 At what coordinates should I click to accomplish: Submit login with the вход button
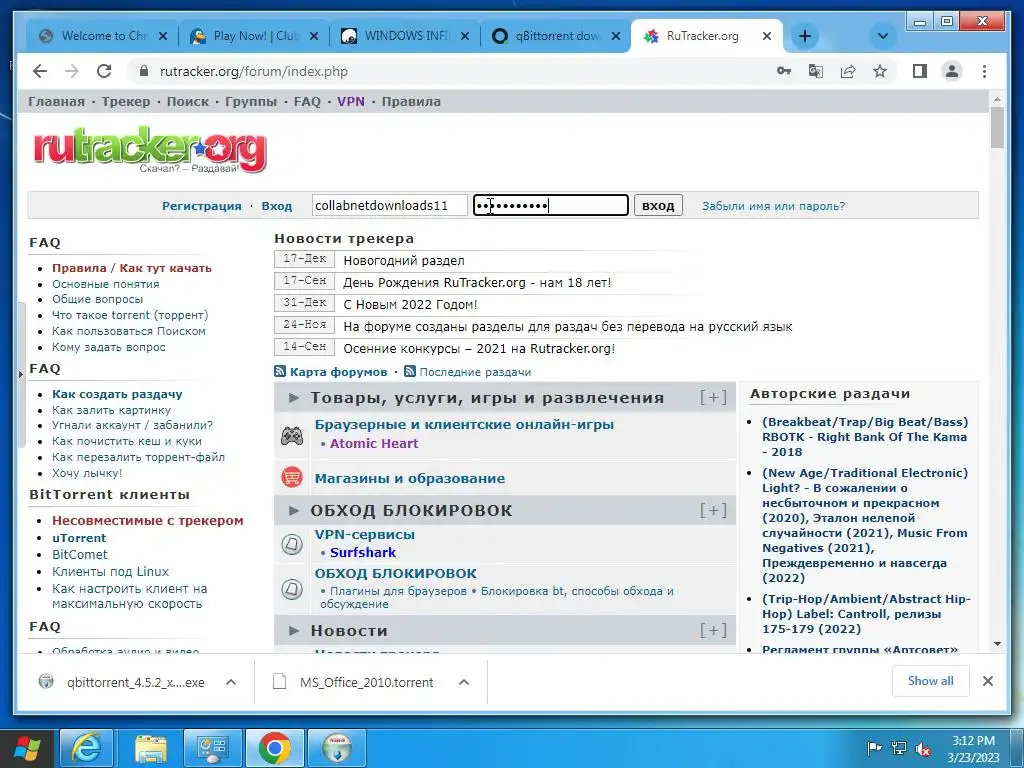pos(658,205)
